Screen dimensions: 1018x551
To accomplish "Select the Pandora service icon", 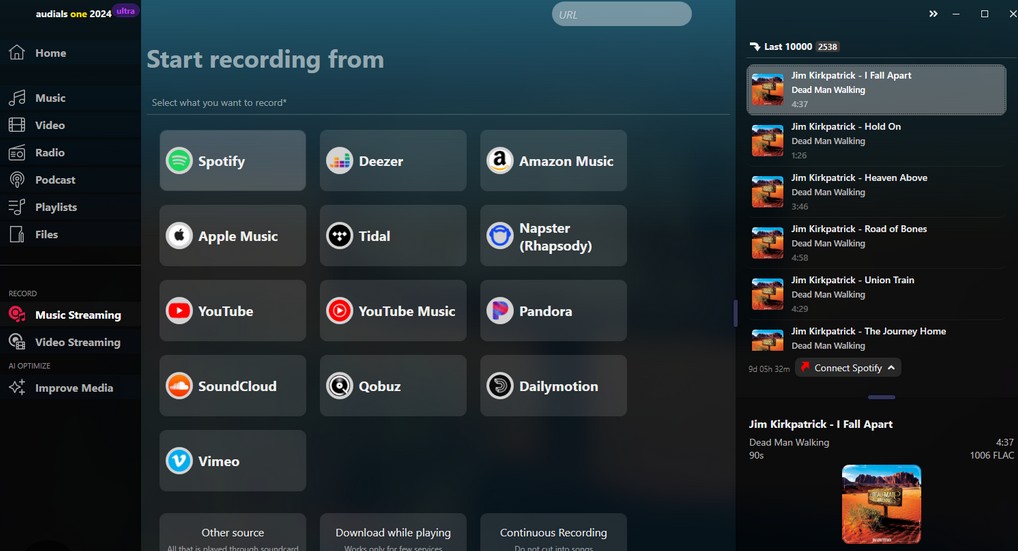I will click(500, 311).
